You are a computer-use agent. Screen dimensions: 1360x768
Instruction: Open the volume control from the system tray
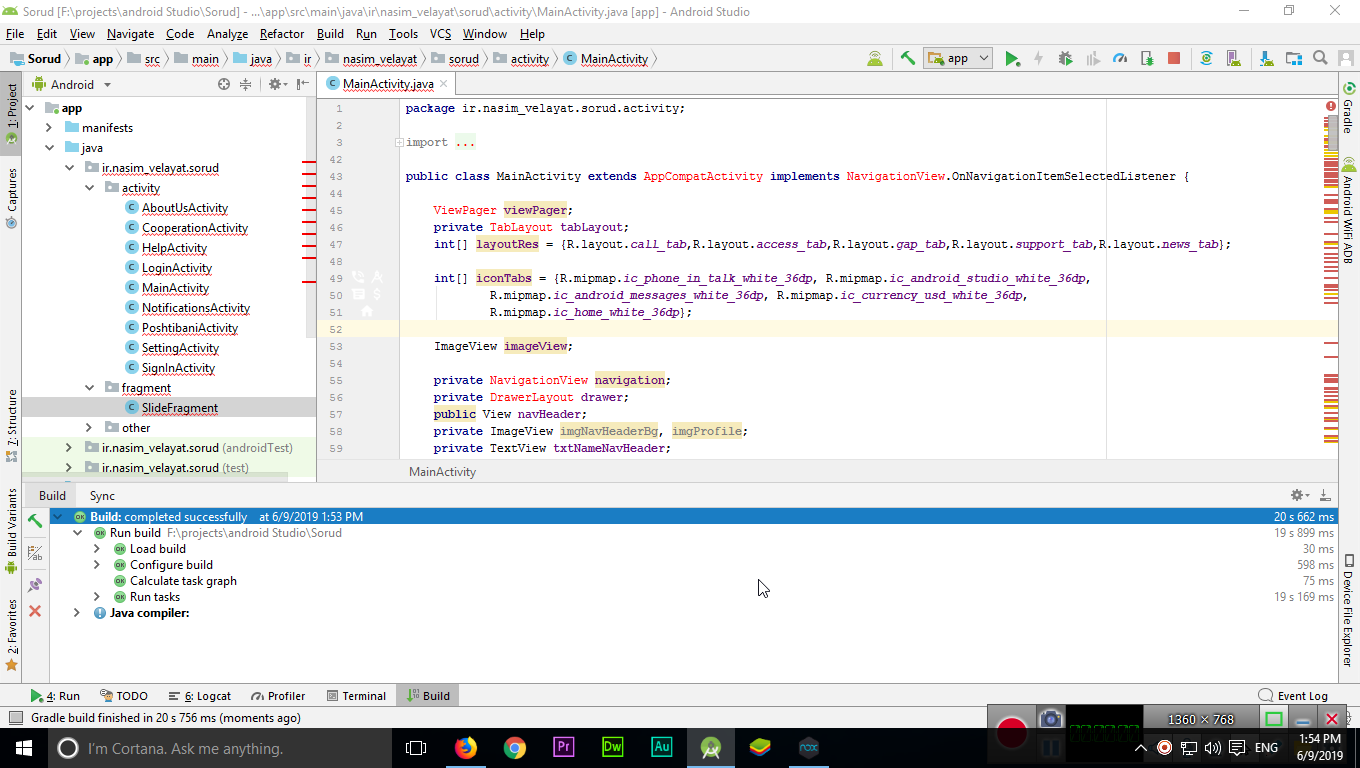pos(1213,747)
